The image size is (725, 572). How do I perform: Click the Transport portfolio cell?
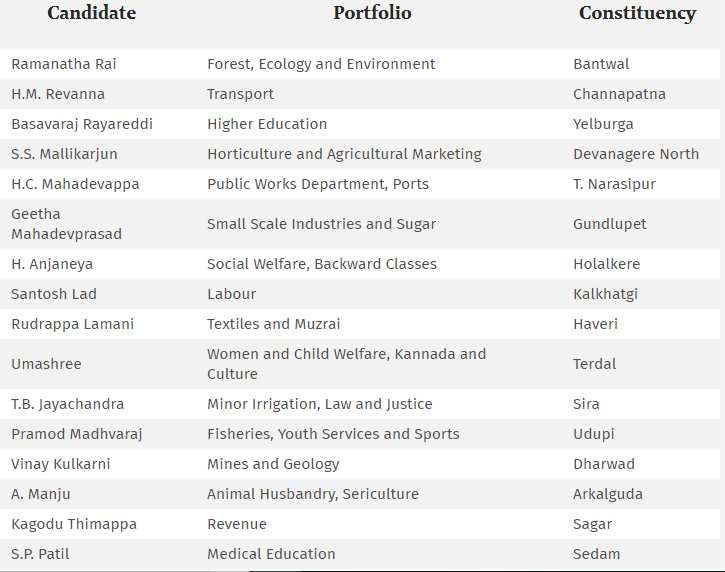click(240, 94)
